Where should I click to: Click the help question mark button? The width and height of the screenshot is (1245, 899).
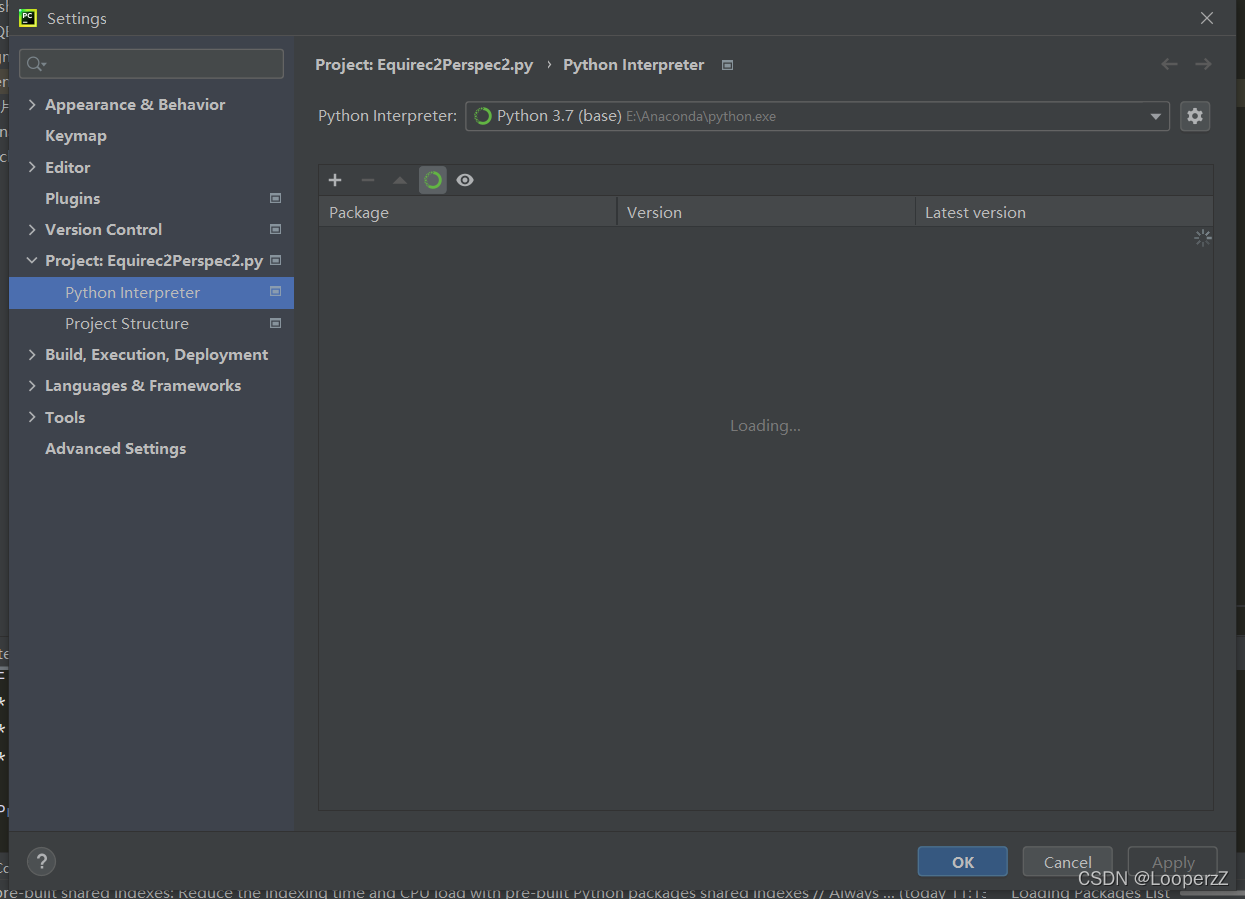(x=41, y=861)
